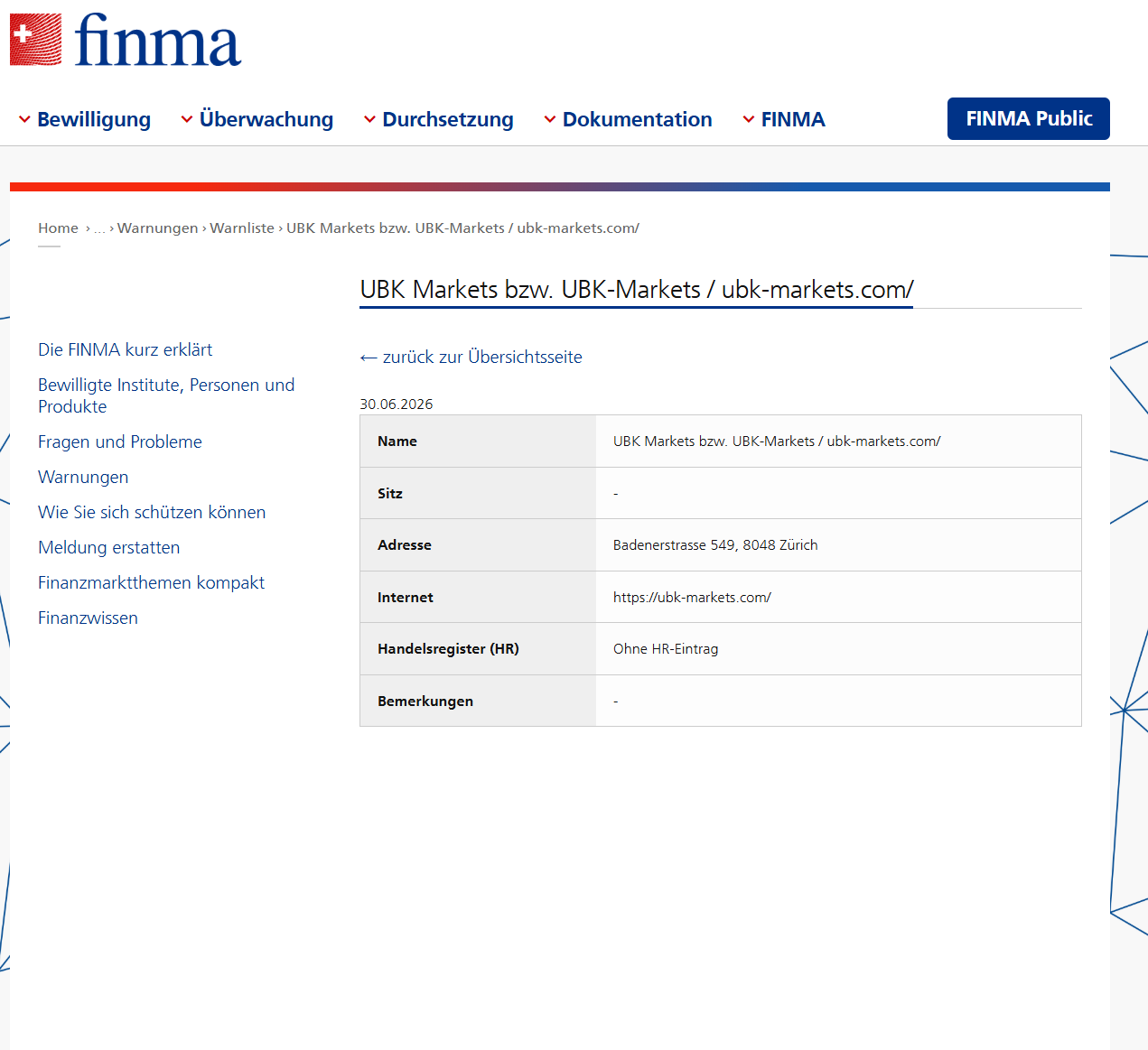Open Finanzwissen sidebar link
This screenshot has width=1148, height=1050.
(88, 618)
